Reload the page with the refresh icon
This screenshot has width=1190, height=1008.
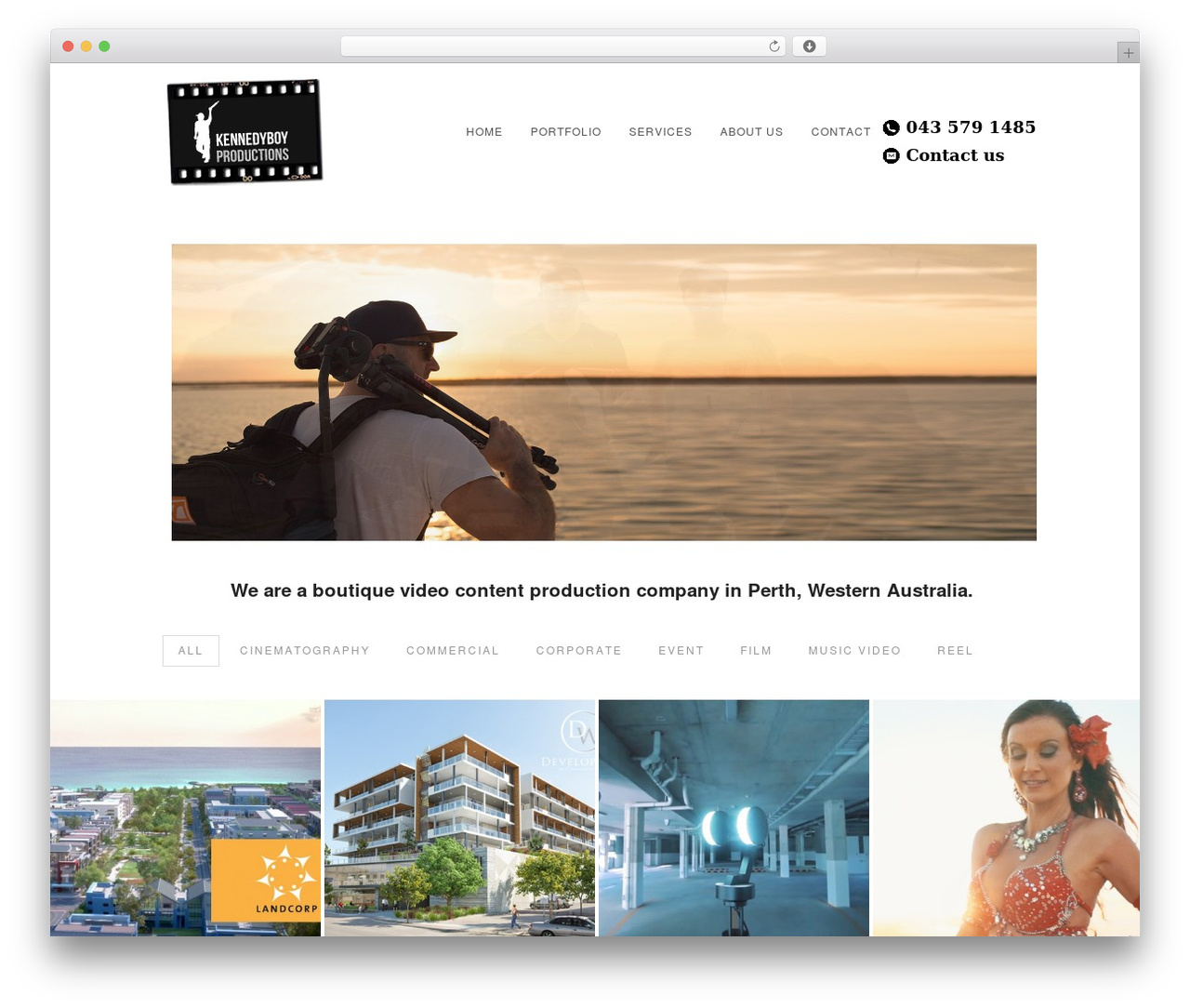click(x=774, y=46)
